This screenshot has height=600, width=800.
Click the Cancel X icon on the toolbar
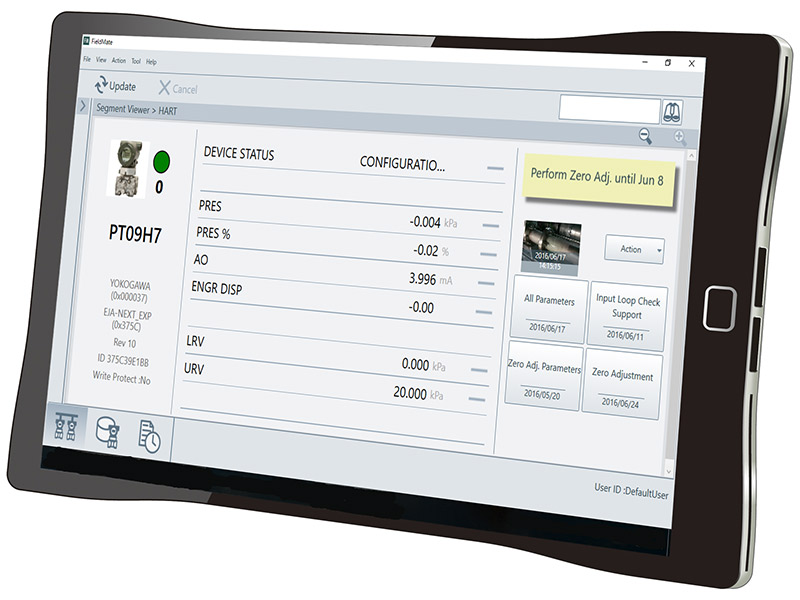click(x=165, y=89)
